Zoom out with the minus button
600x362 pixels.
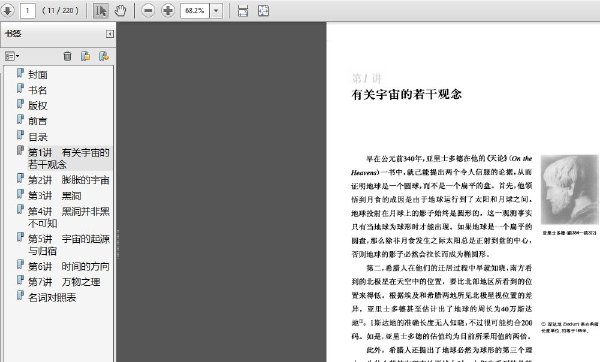pos(148,10)
